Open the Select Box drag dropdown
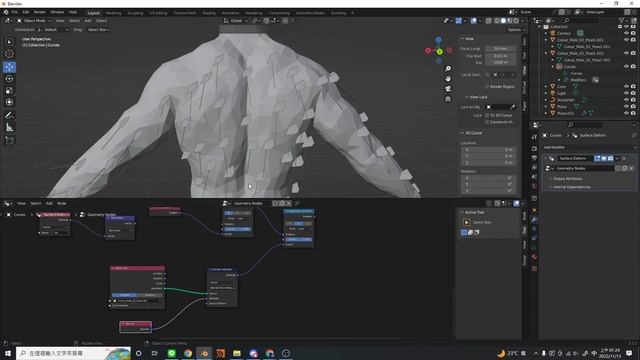640x360 pixels. pyautogui.click(x=98, y=30)
